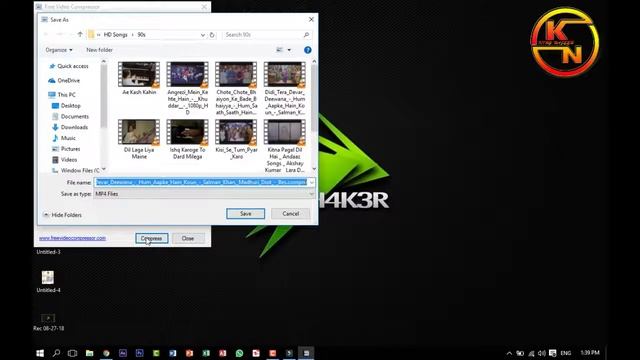
Task: Open the Excel icon in taskbar
Action: (206, 353)
